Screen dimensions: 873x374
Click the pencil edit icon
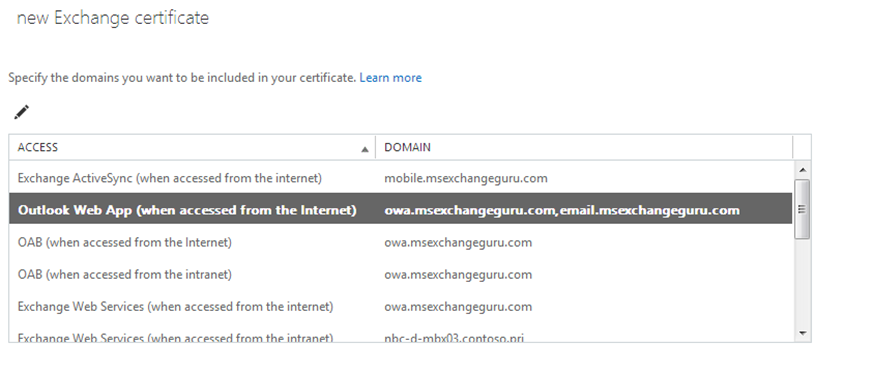[x=22, y=112]
